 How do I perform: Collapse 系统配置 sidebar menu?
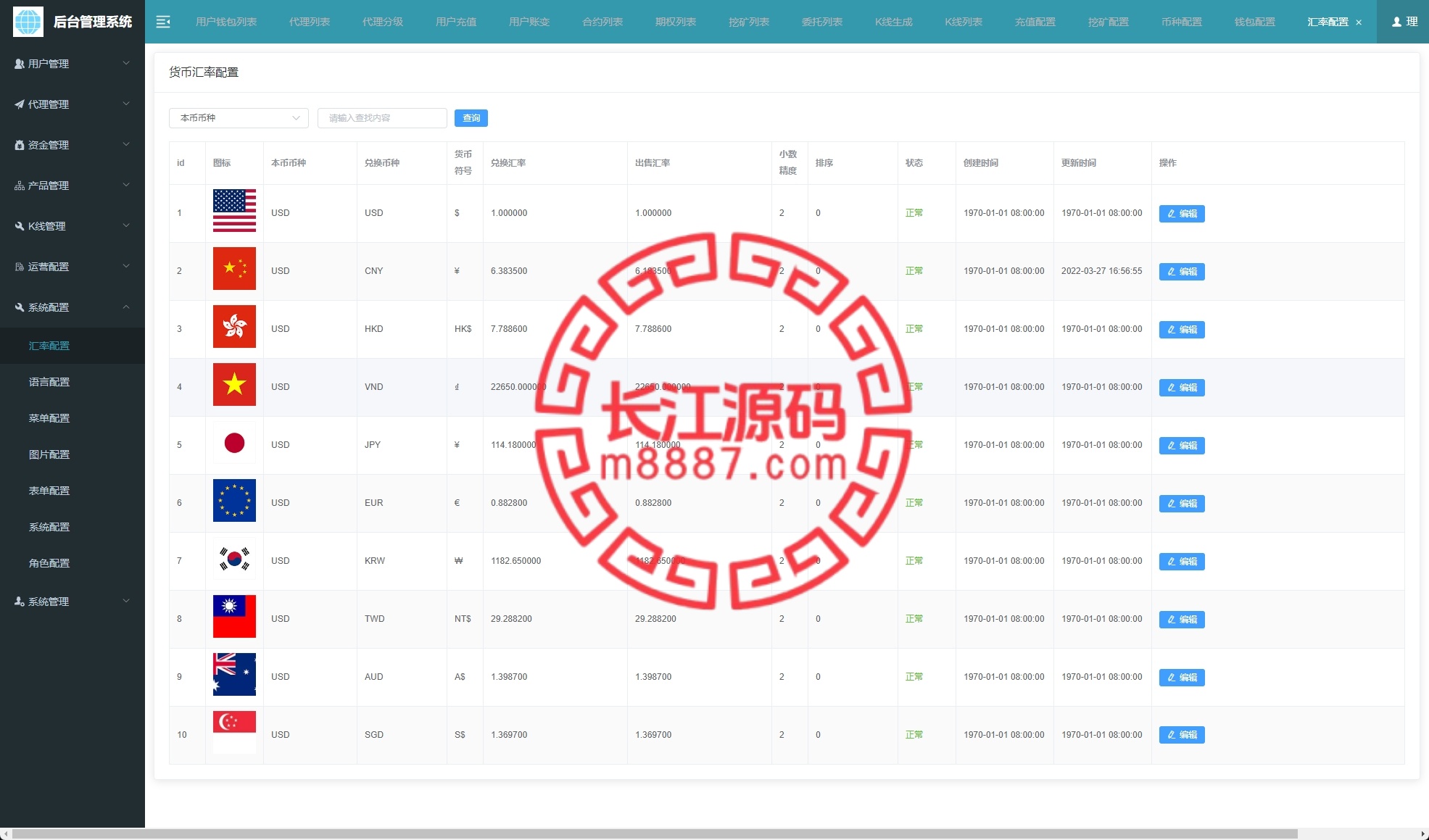[73, 307]
